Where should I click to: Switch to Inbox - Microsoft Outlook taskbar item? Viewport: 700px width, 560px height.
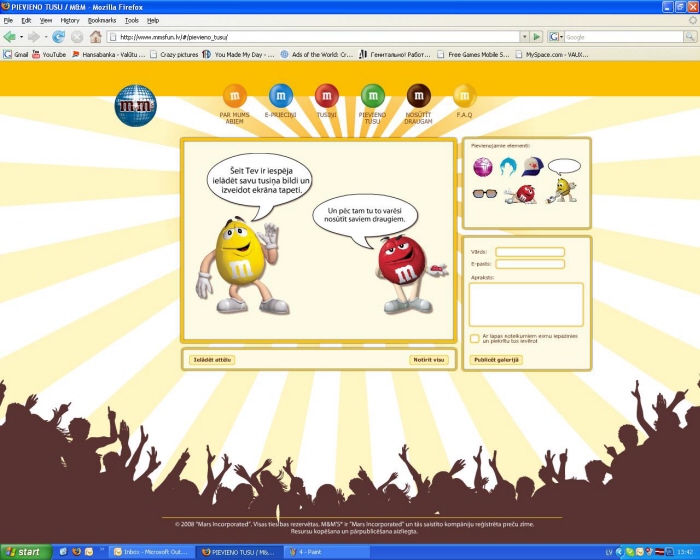(x=152, y=552)
